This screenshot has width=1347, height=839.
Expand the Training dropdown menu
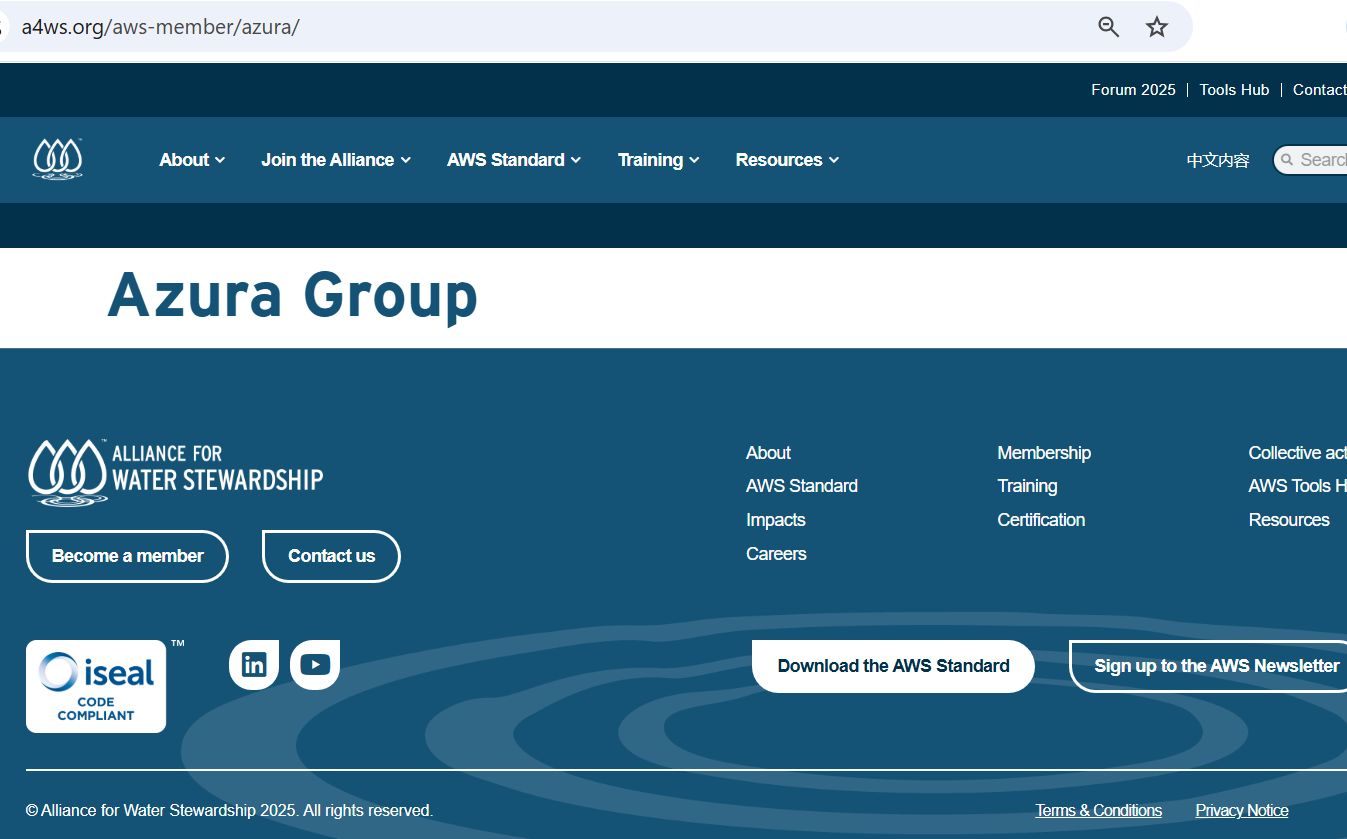(659, 160)
